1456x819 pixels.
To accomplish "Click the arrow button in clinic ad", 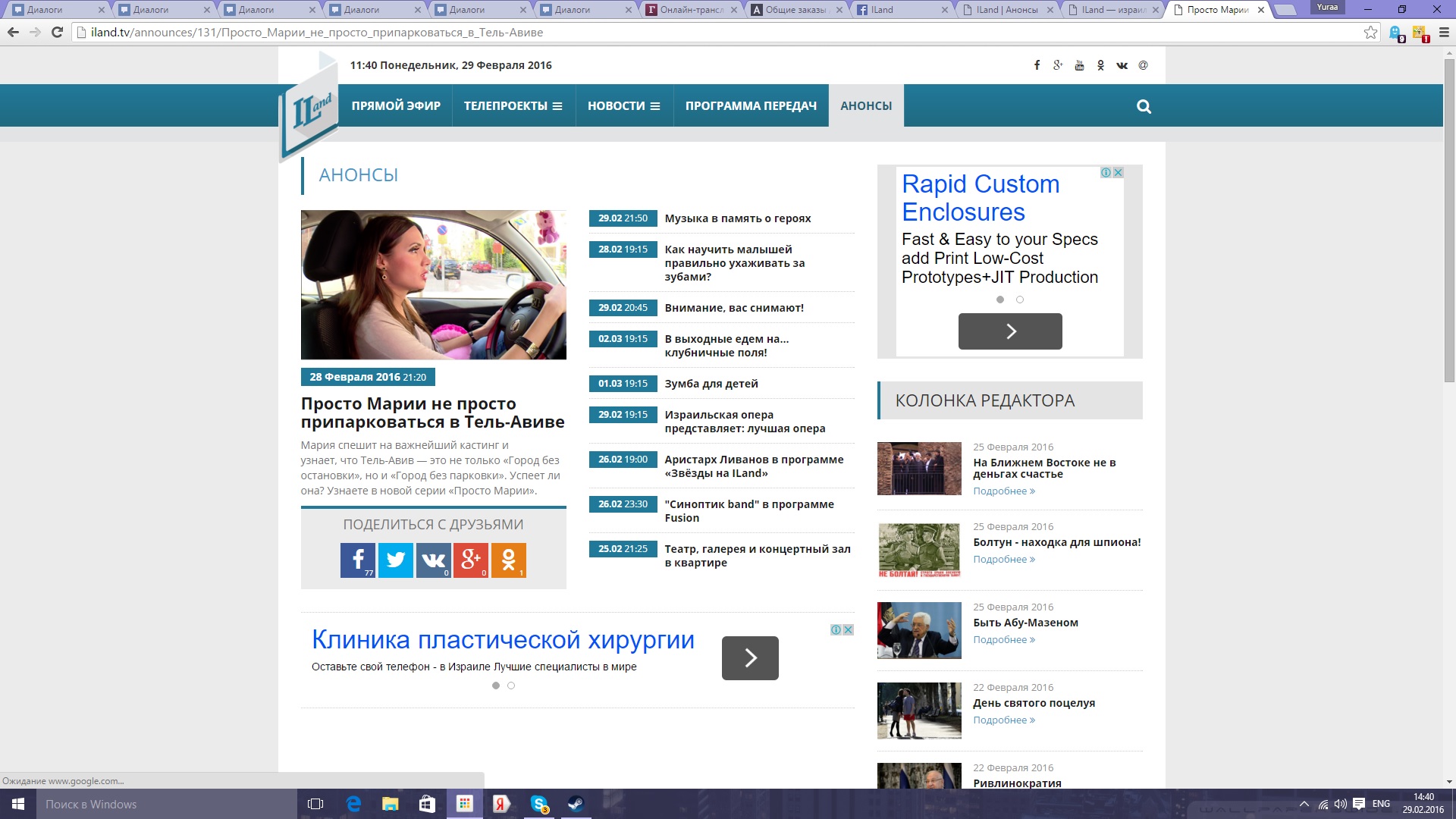I will click(750, 658).
